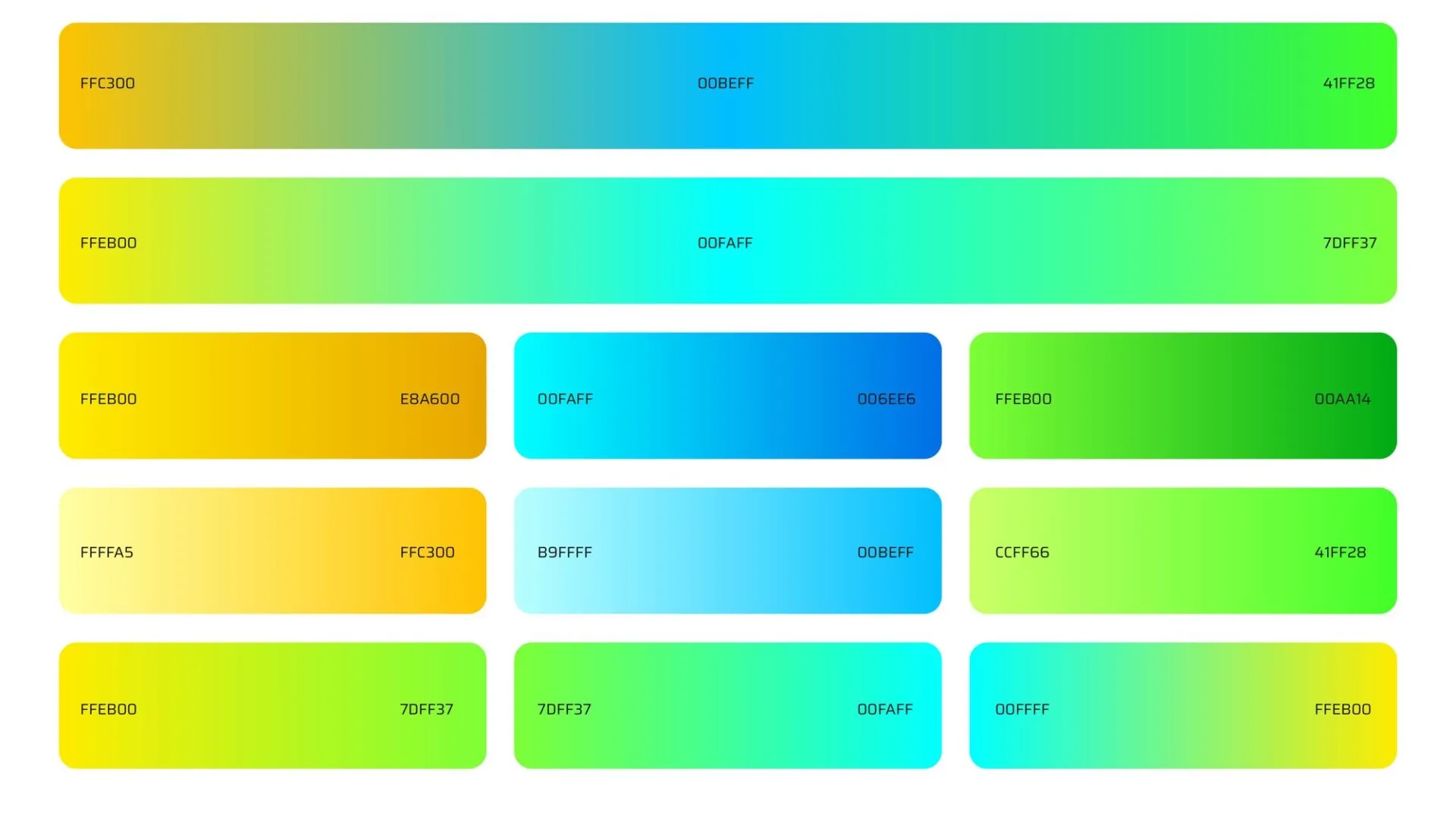Screen dimensions: 1456x819
Task: Select the B9FFFF to 00BEFF gradient swatch
Action: click(728, 551)
